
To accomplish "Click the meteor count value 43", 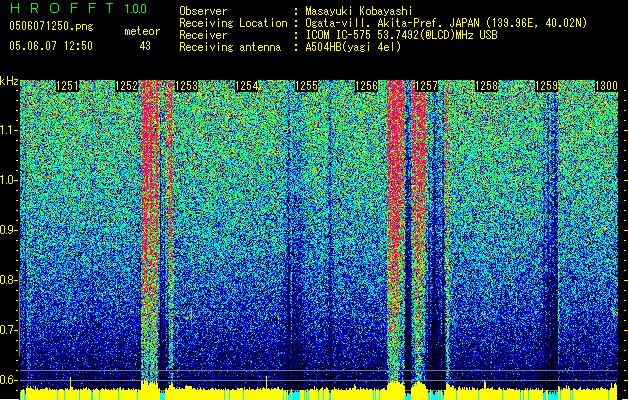I will click(x=145, y=46).
